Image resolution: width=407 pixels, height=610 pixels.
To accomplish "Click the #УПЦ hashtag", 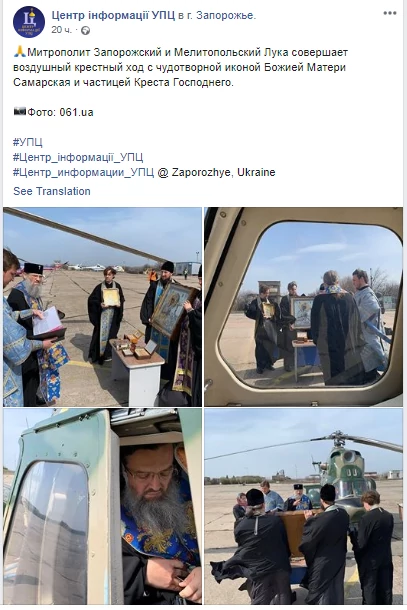I will tap(28, 142).
